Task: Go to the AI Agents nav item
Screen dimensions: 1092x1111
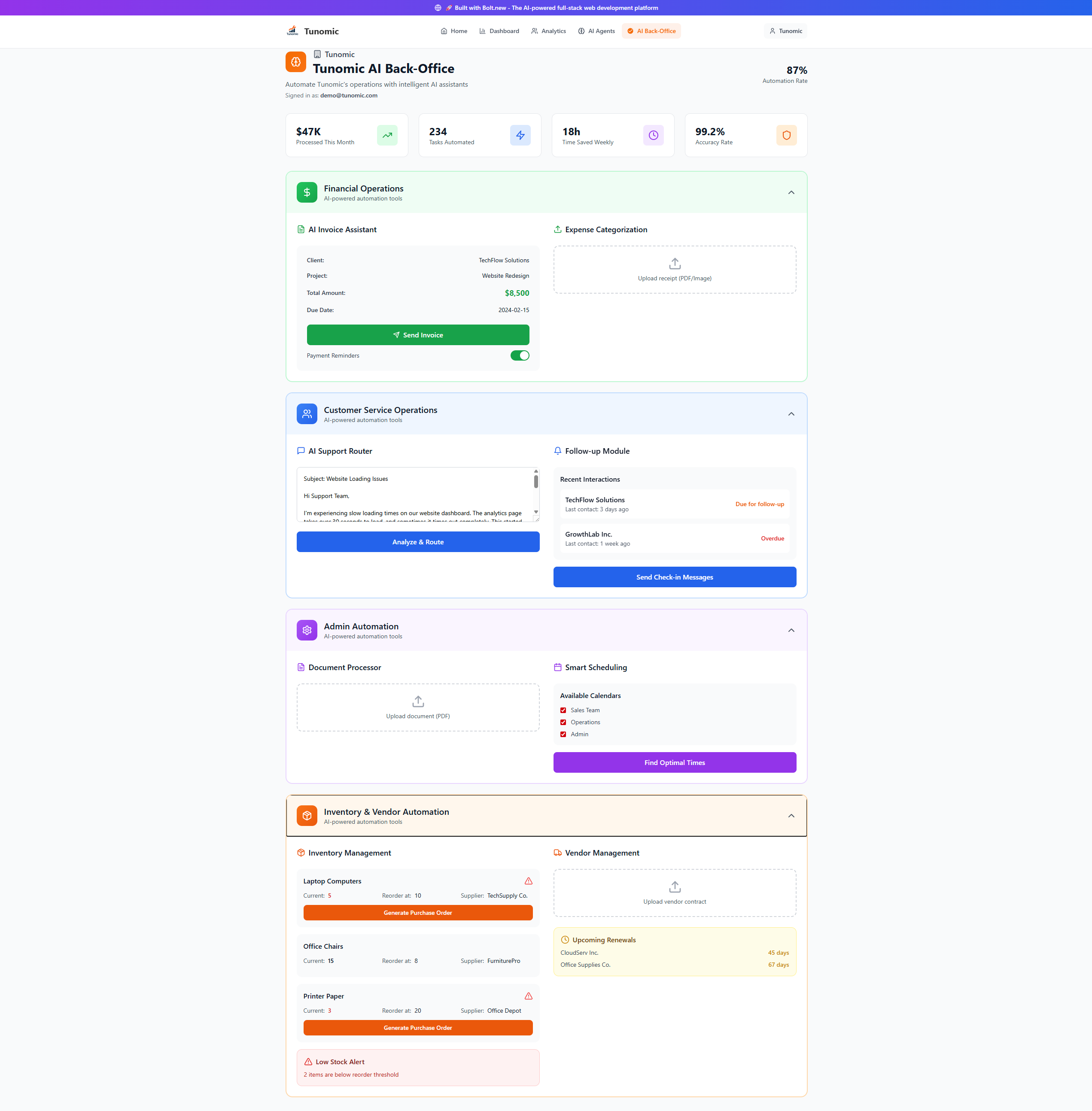Action: (596, 31)
